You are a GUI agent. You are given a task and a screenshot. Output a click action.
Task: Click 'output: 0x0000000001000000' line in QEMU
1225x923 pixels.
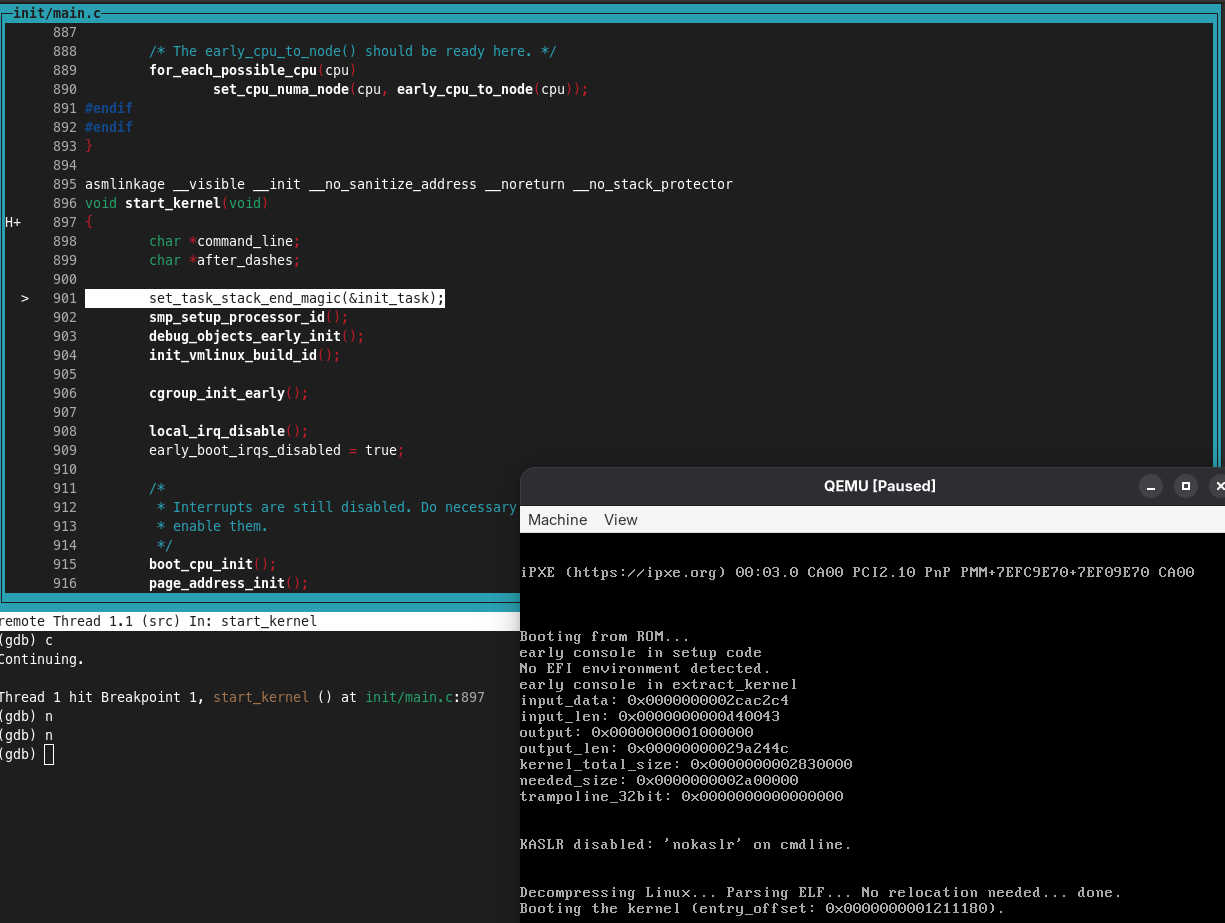point(637,732)
